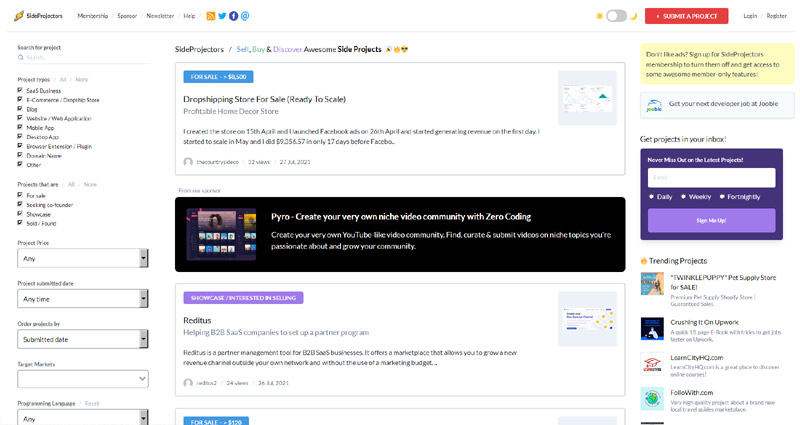Toggle E-Commerce / Dropship Store checkbox
The height and width of the screenshot is (425, 800).
(x=20, y=99)
